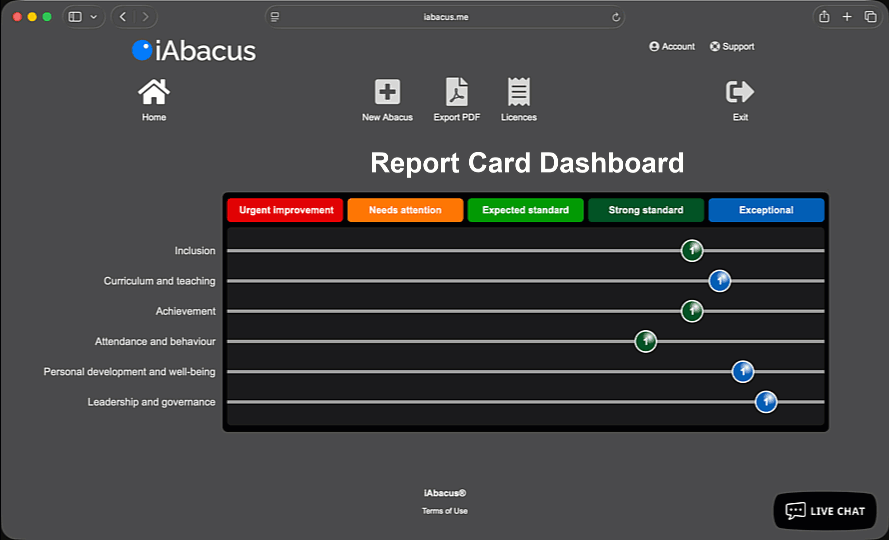889x540 pixels.
Task: Go forward in Safari
Action: click(x=145, y=17)
